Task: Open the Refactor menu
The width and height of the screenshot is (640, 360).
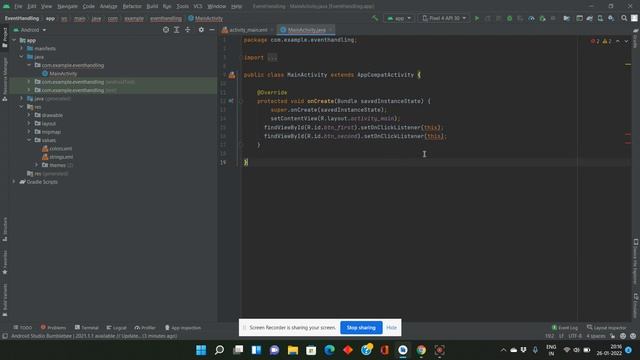Action: pyautogui.click(x=132, y=7)
